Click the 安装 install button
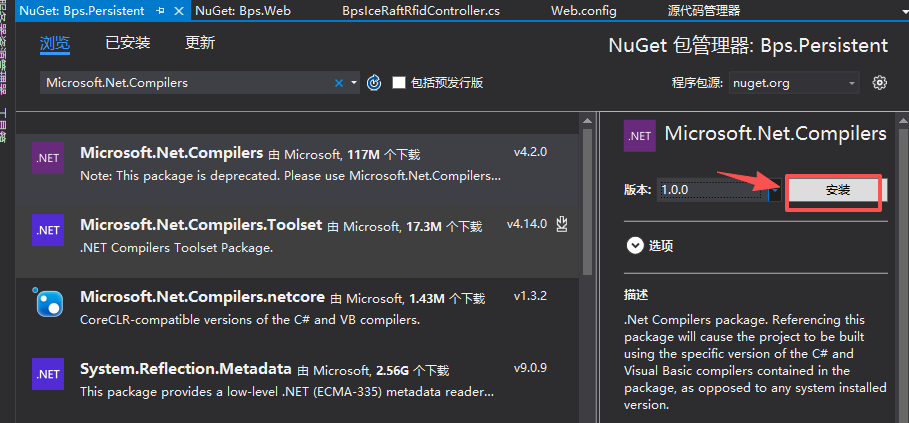Viewport: 909px width, 423px height. (837, 190)
